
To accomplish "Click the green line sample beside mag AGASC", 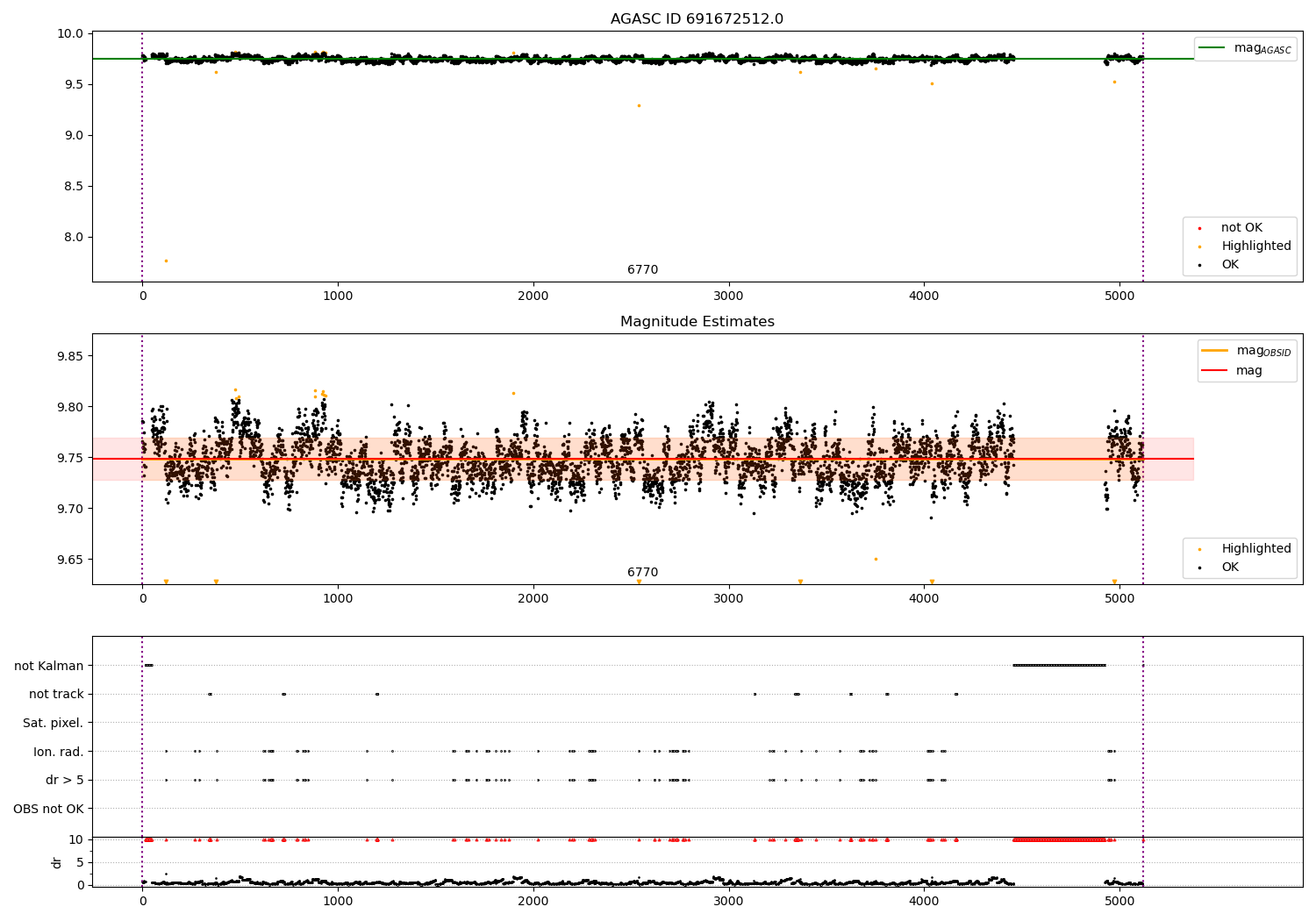I will 1212,48.
